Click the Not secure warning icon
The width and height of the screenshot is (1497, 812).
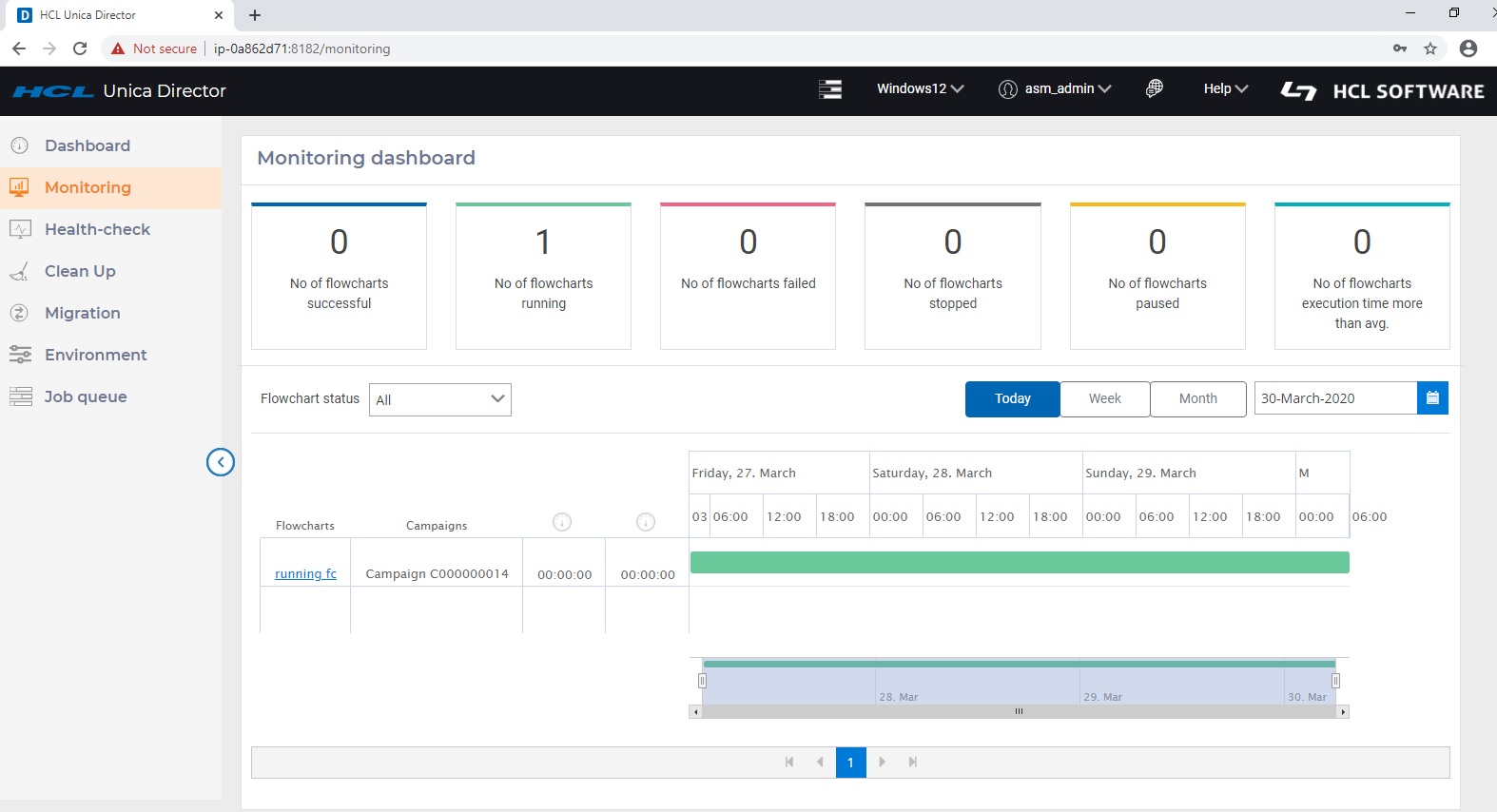click(118, 48)
